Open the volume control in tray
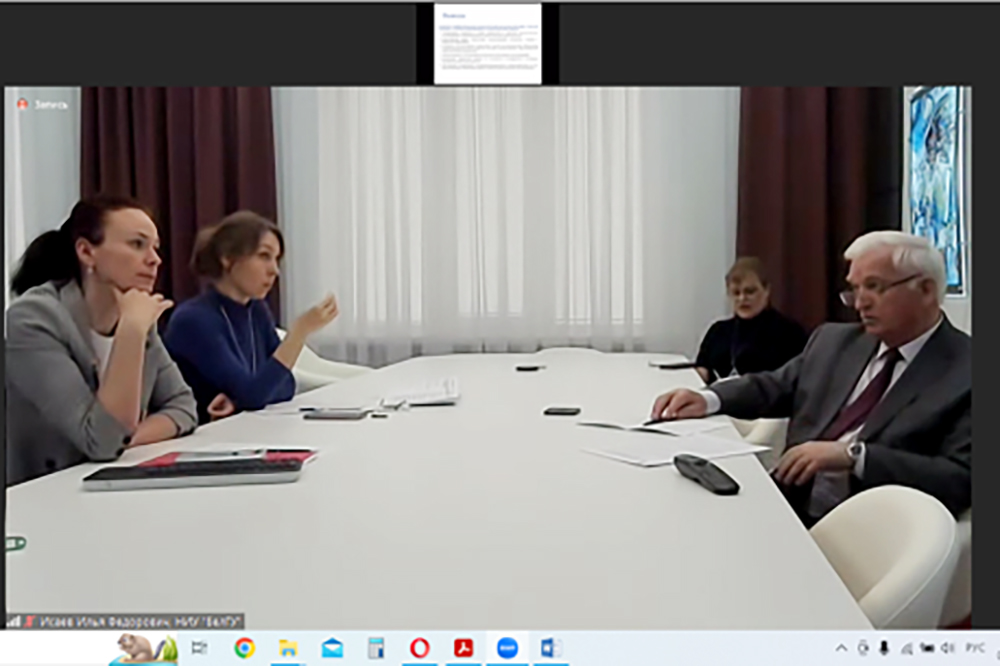1000x666 pixels. tap(947, 648)
